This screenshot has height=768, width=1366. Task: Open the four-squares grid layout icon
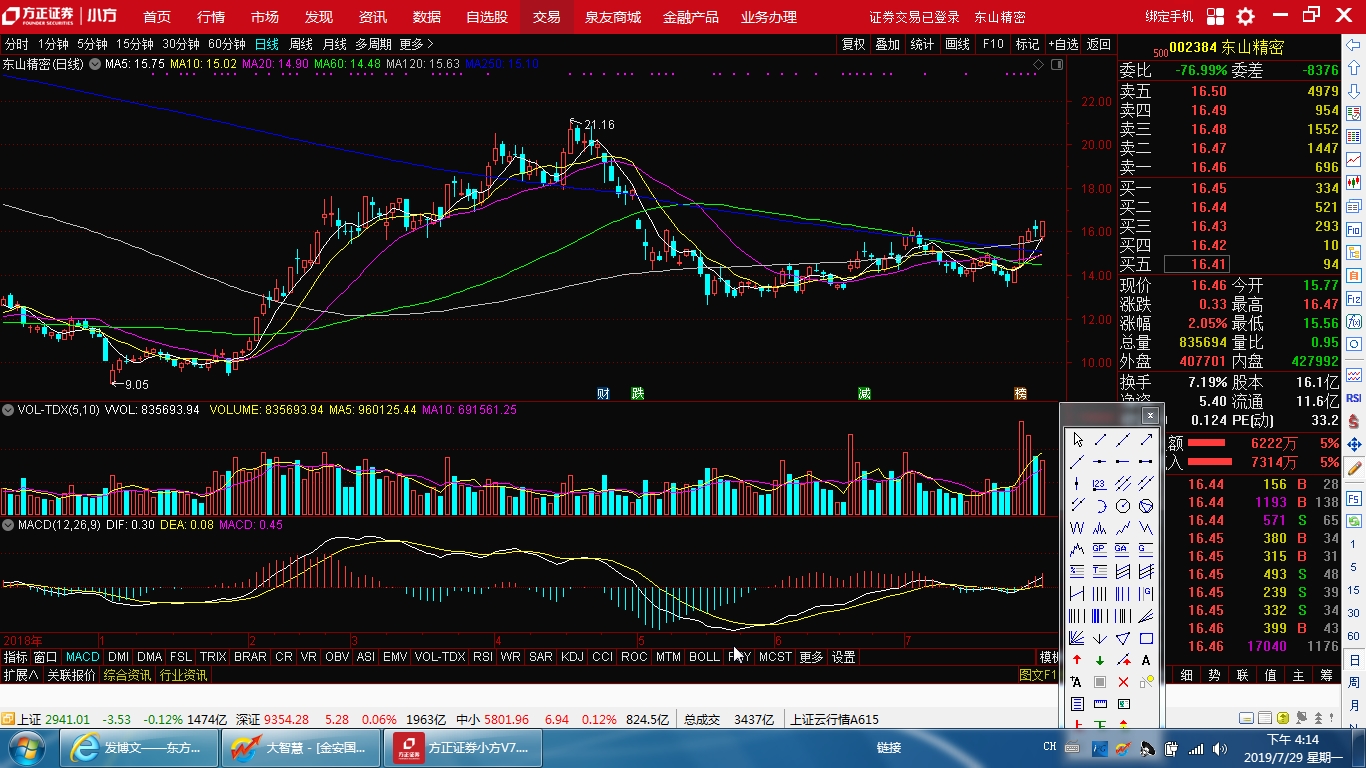click(x=1215, y=16)
